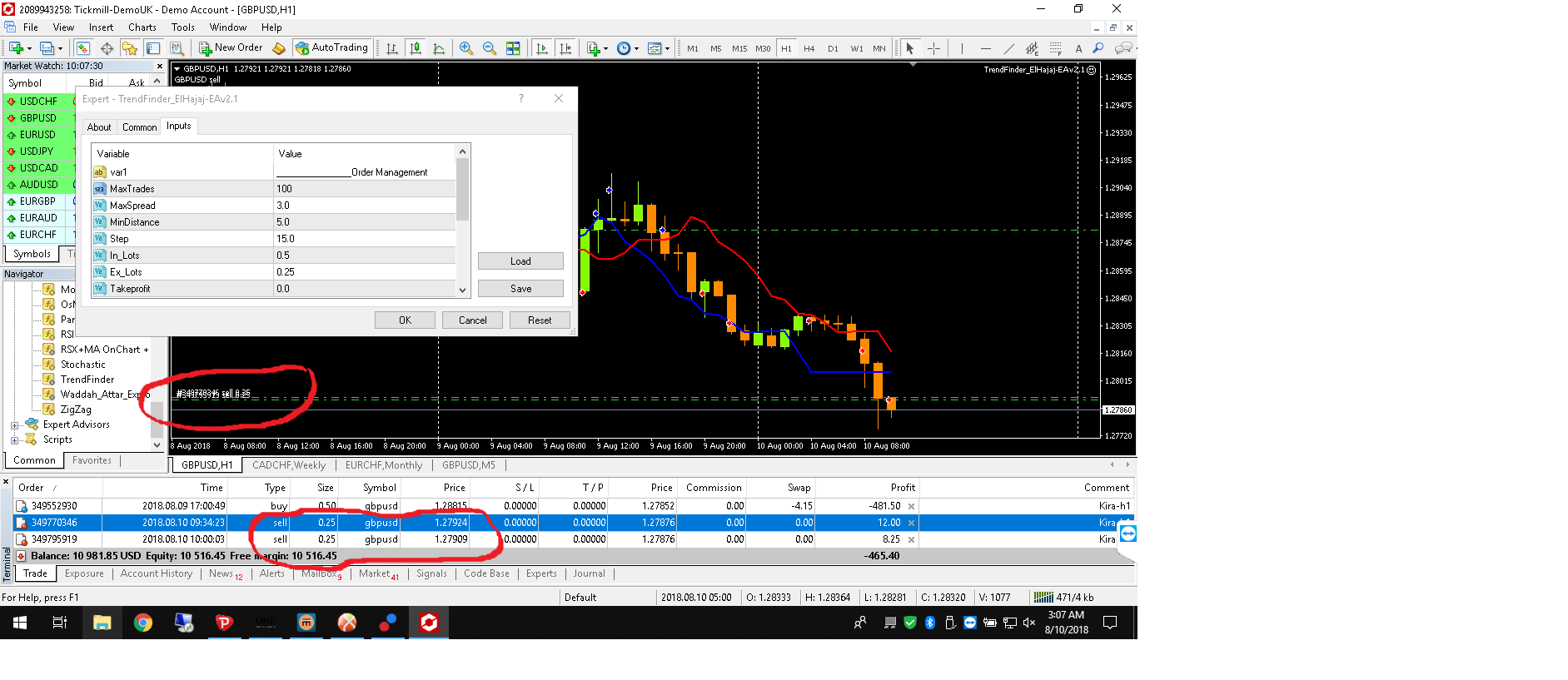Select the D1 timeframe

[x=833, y=48]
